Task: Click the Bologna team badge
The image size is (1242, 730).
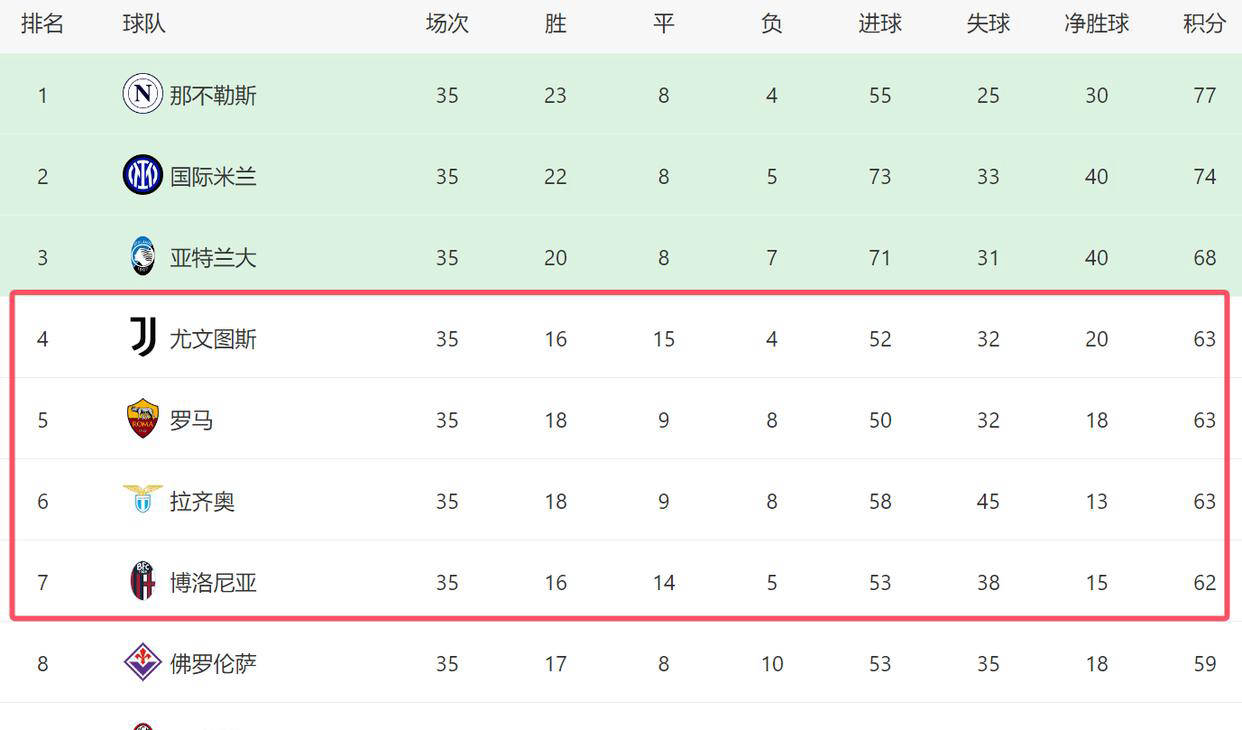Action: pos(142,581)
